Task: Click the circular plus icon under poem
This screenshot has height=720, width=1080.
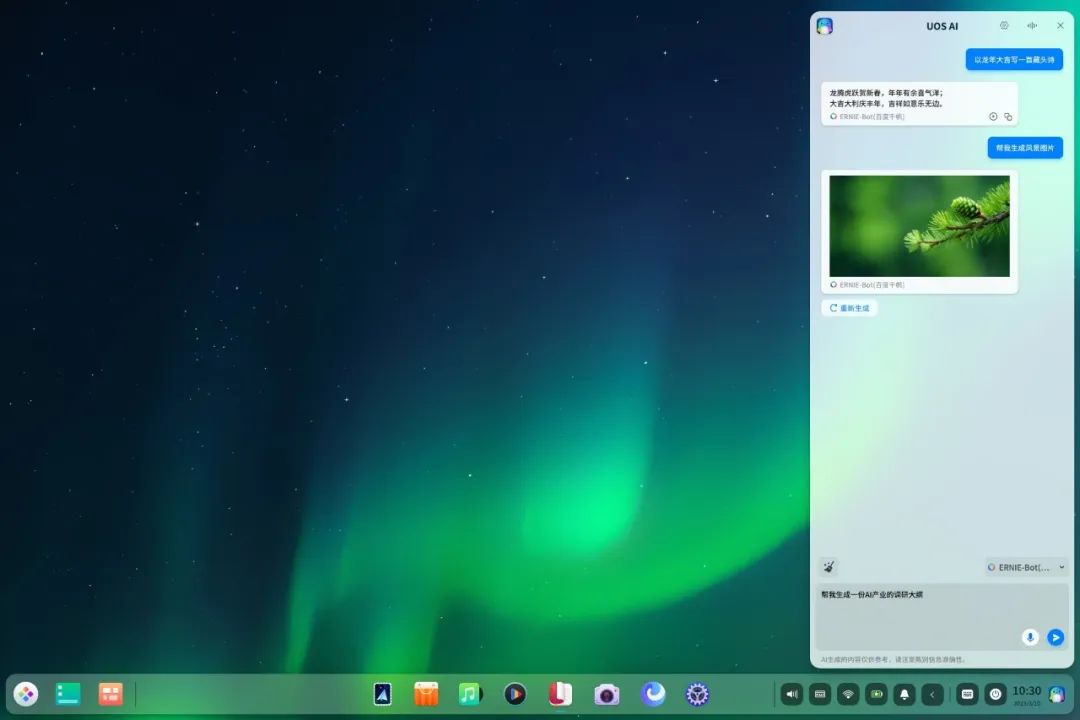Action: 993,117
